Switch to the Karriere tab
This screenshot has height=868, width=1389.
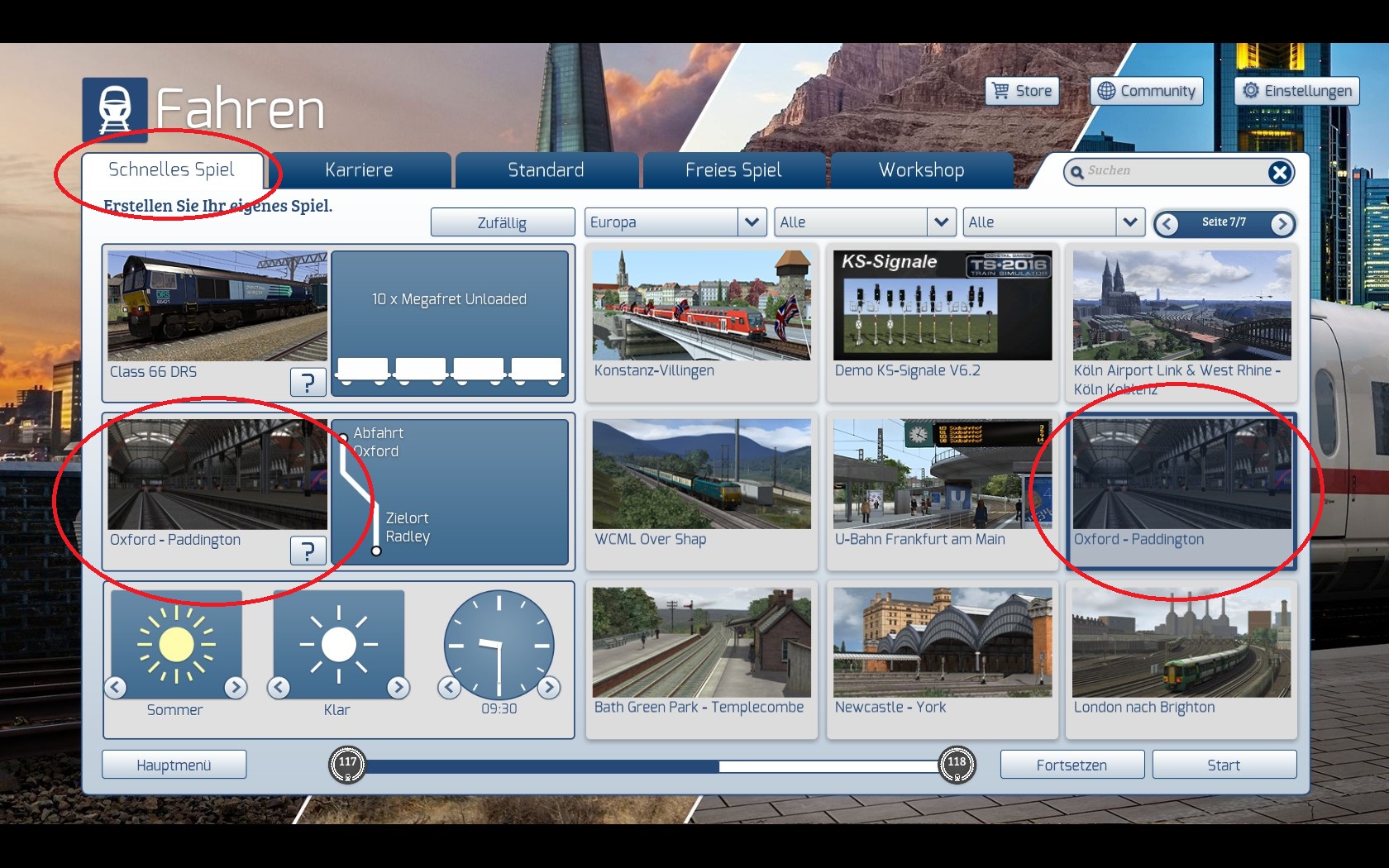[359, 170]
